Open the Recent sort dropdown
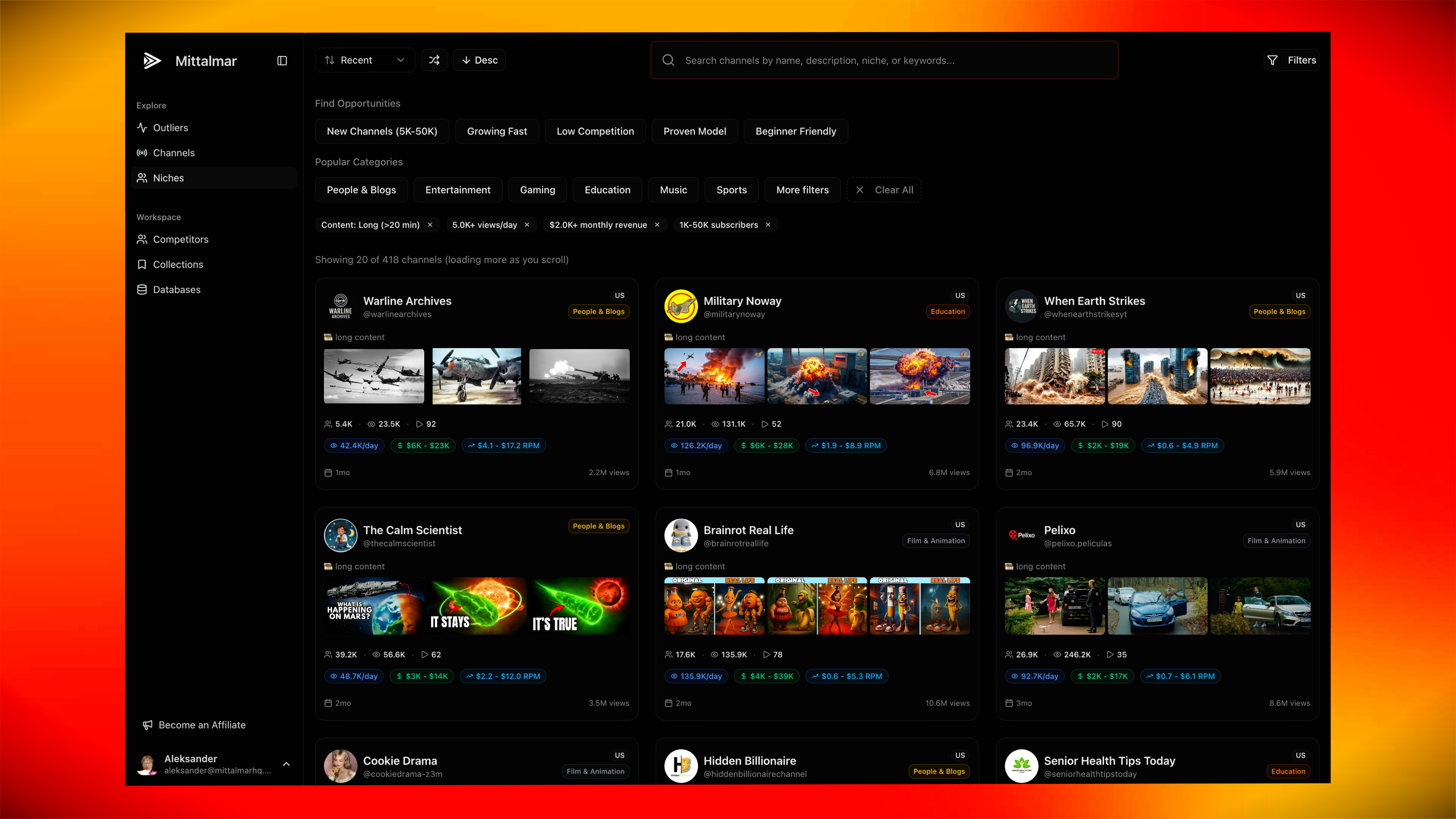 coord(364,60)
